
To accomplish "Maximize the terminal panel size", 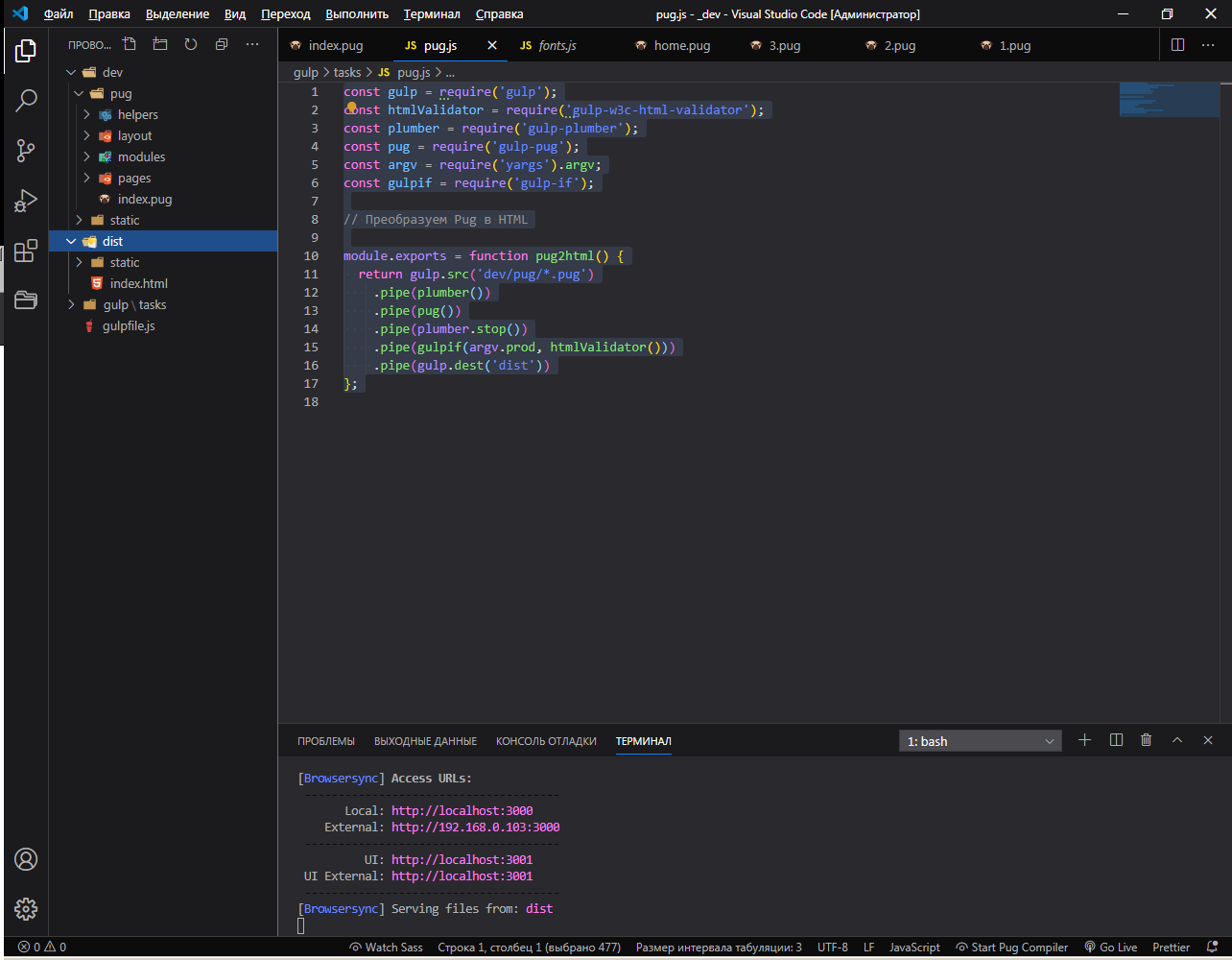I will point(1177,740).
